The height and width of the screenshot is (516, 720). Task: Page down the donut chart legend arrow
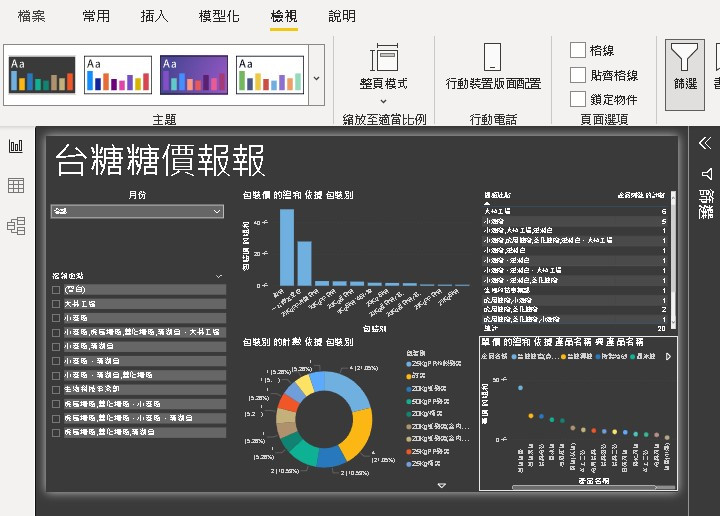442,485
